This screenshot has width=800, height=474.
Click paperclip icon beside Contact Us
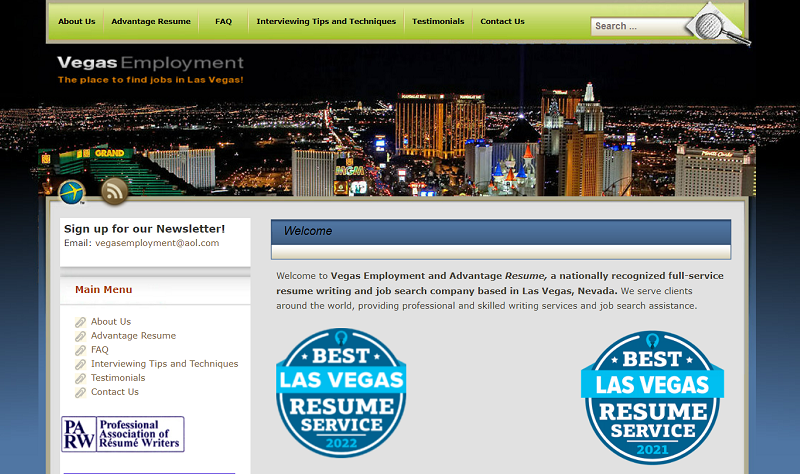81,392
